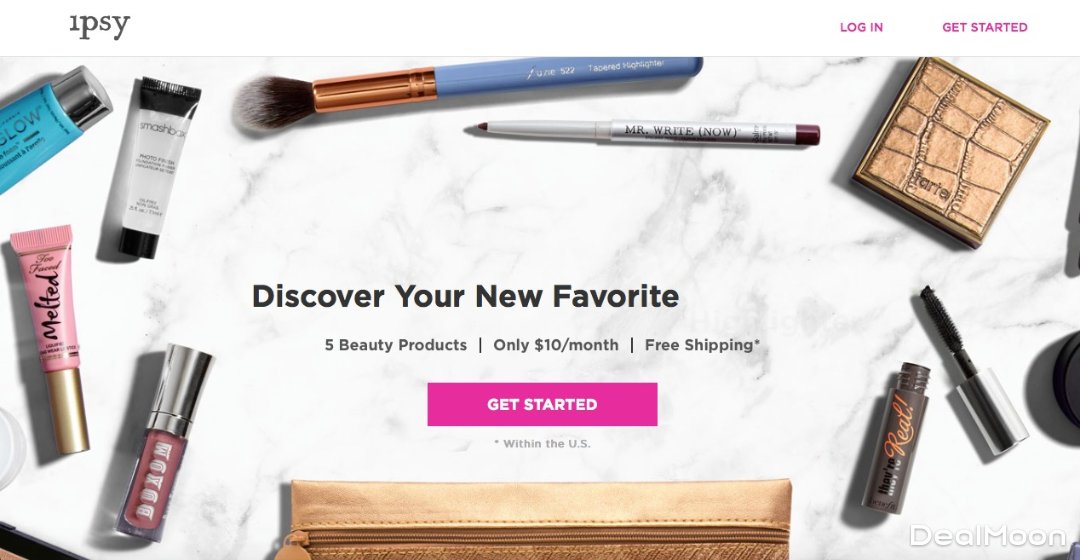Image resolution: width=1080 pixels, height=560 pixels.
Task: Click the Free Shipping* text
Action: pyautogui.click(x=703, y=345)
